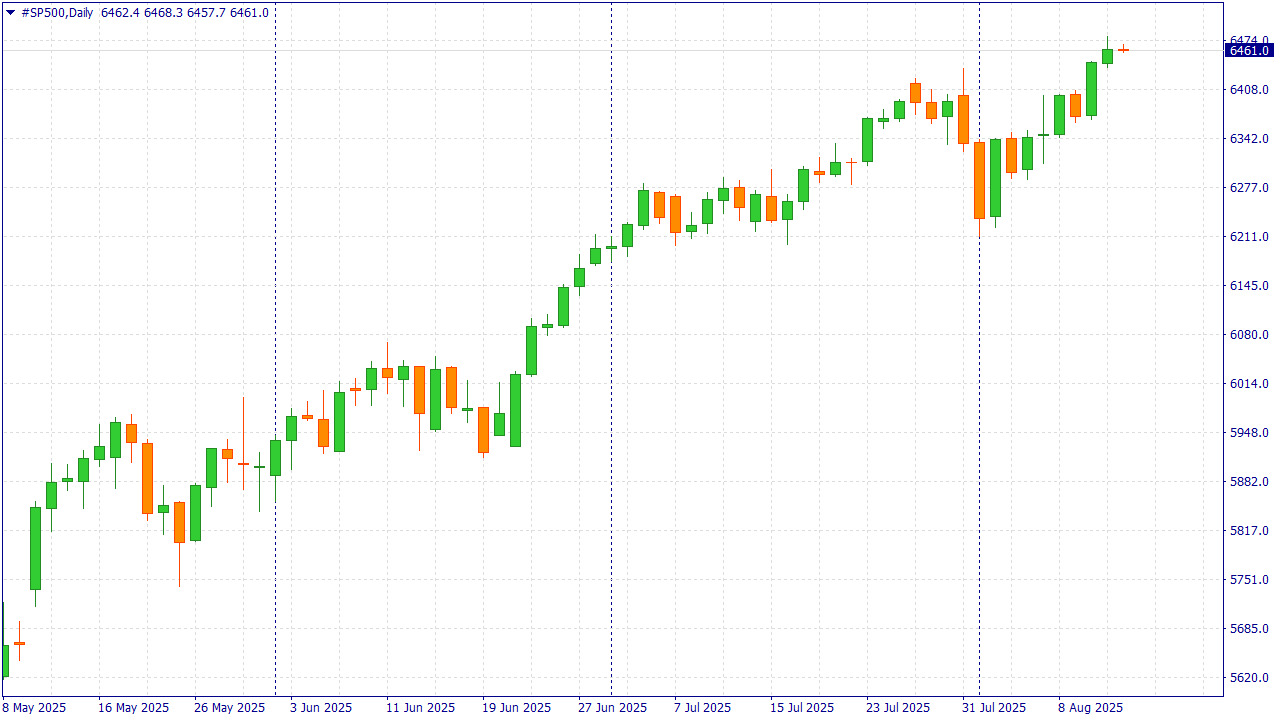Click the open value 6462.4 in header

(120, 13)
